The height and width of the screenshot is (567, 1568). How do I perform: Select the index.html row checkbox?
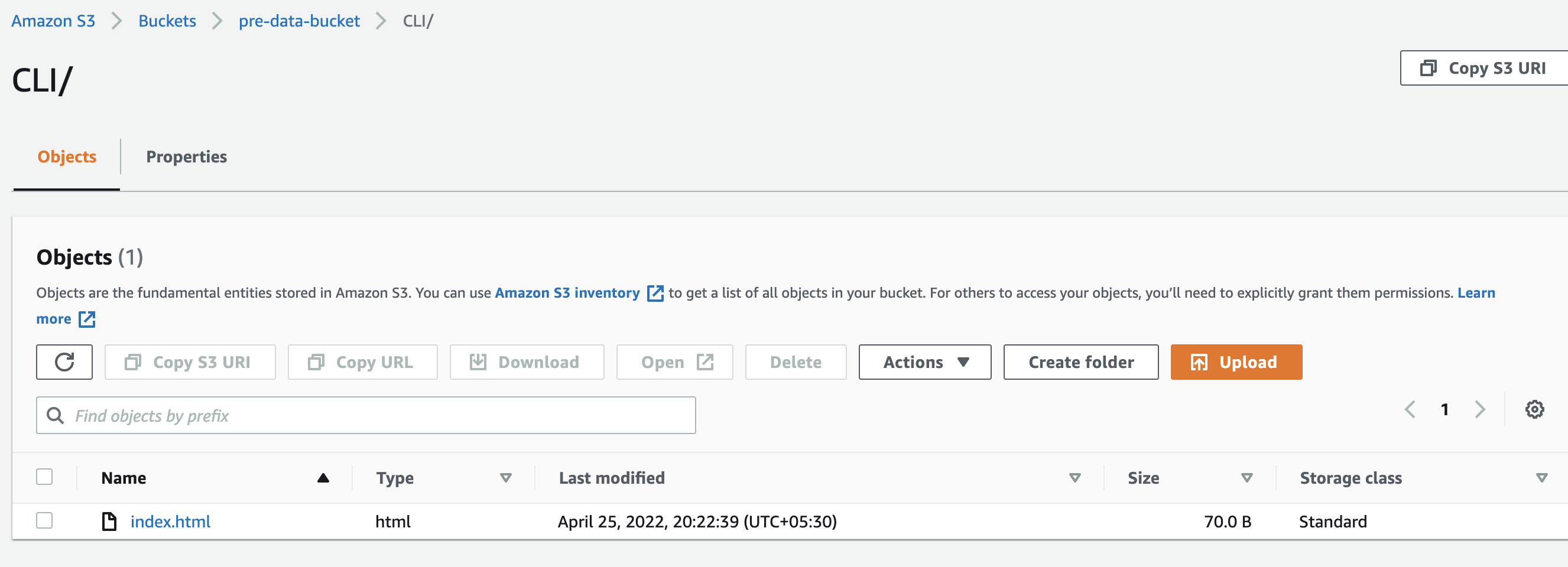pyautogui.click(x=44, y=521)
